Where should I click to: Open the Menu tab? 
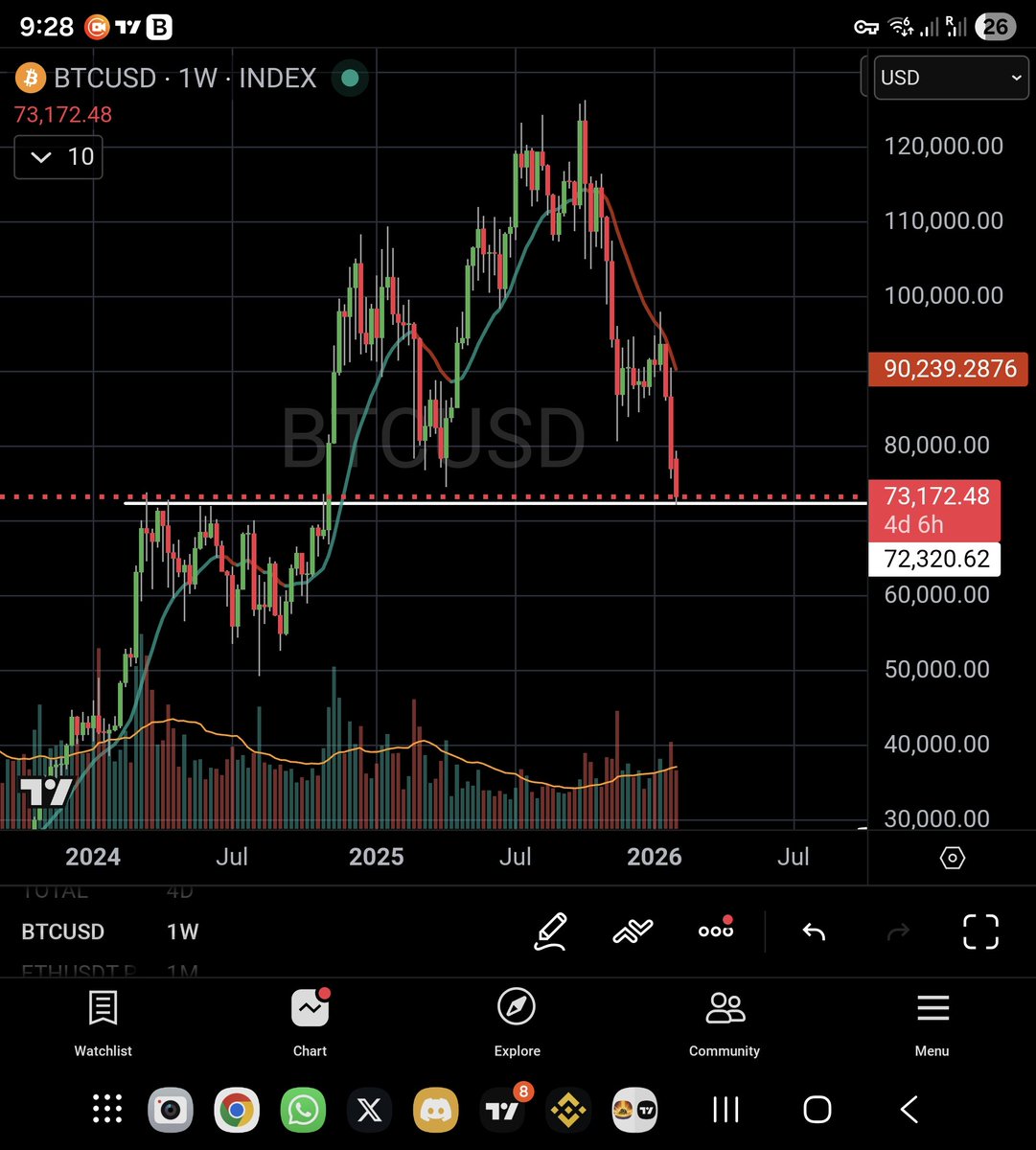pos(932,1023)
